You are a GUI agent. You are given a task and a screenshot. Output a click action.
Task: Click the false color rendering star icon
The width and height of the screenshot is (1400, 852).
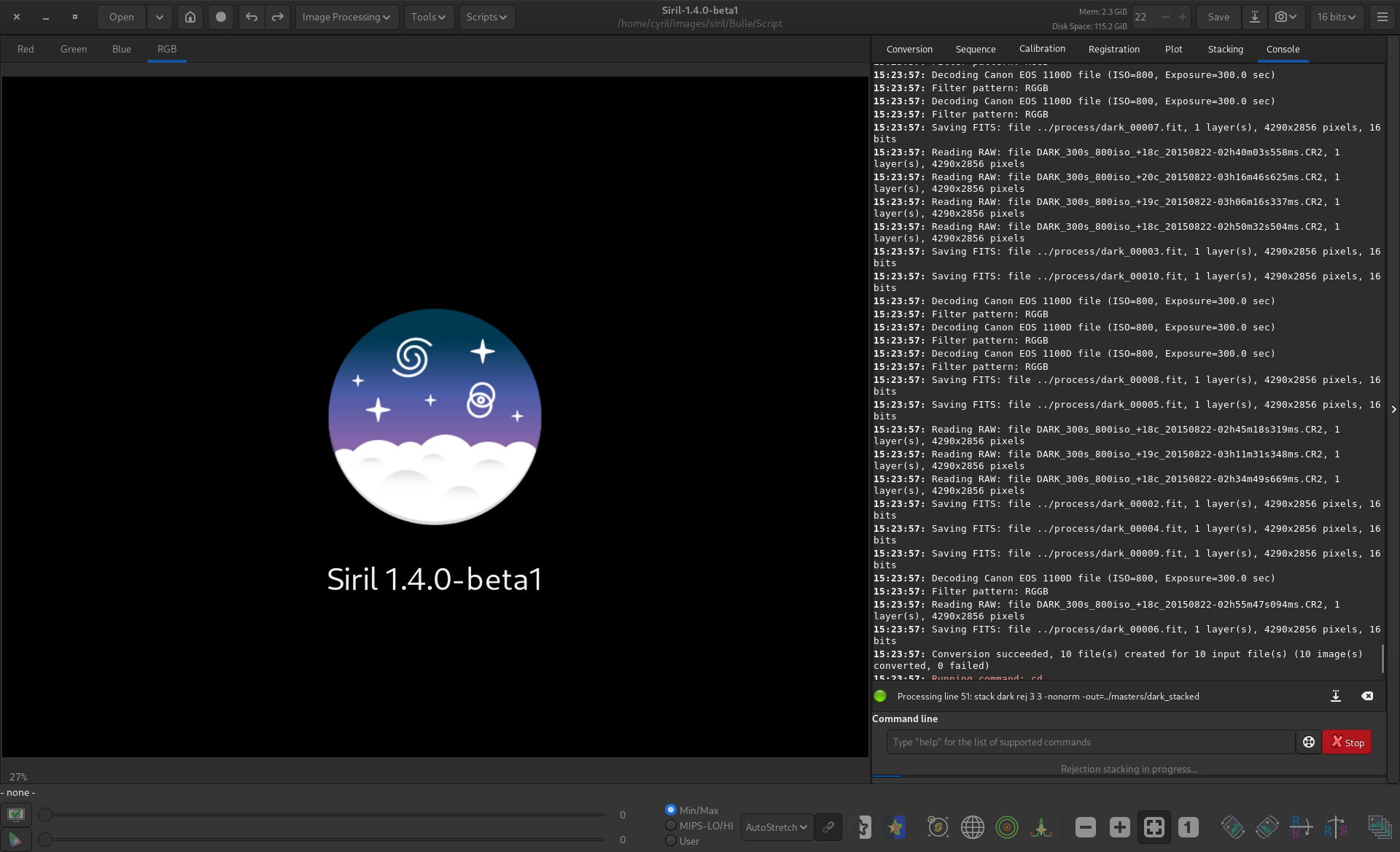point(895,826)
